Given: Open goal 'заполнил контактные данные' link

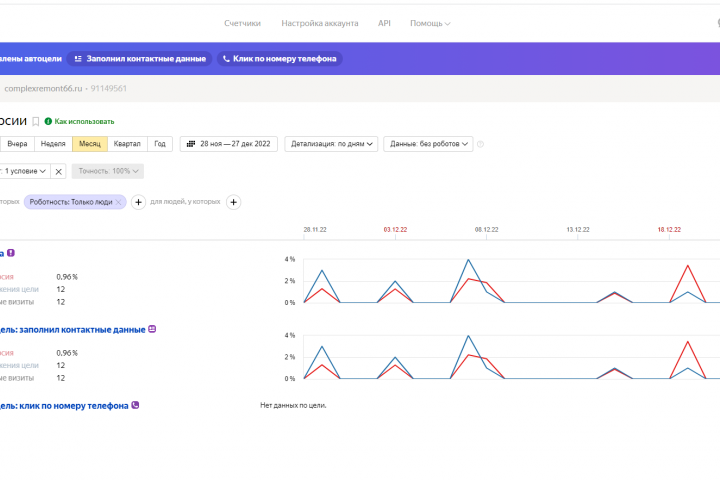Looking at the screenshot, I should (x=73, y=330).
